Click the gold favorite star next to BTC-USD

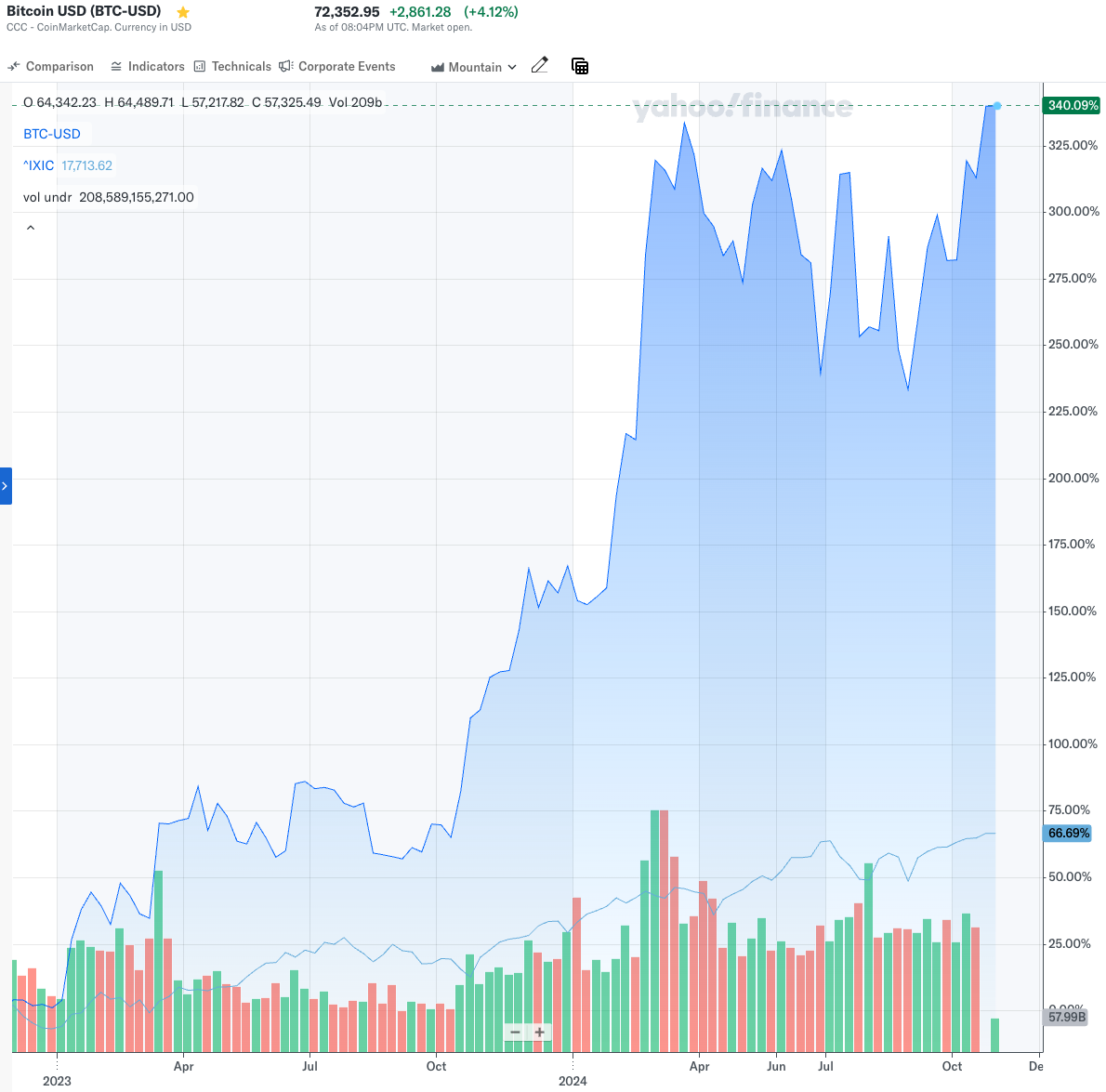pyautogui.click(x=183, y=12)
